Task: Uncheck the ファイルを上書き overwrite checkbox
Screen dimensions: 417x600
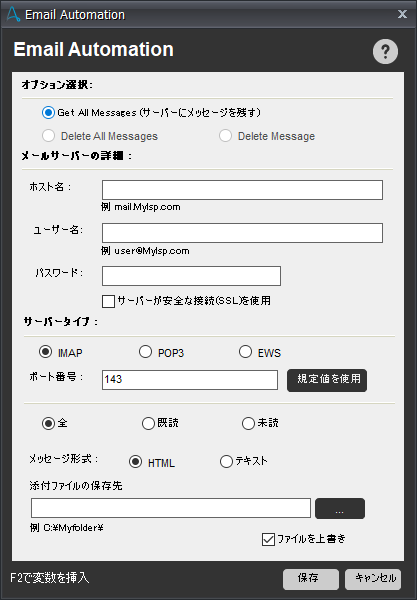Action: [268, 540]
